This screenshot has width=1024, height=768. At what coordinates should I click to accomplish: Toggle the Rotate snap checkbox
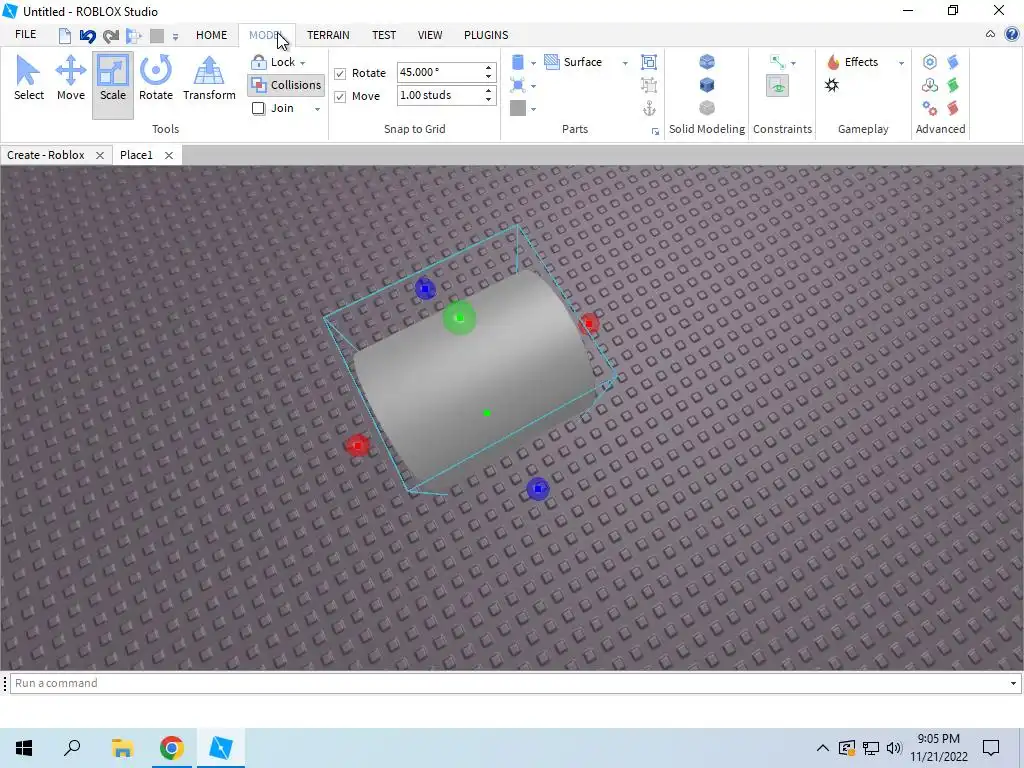point(340,73)
